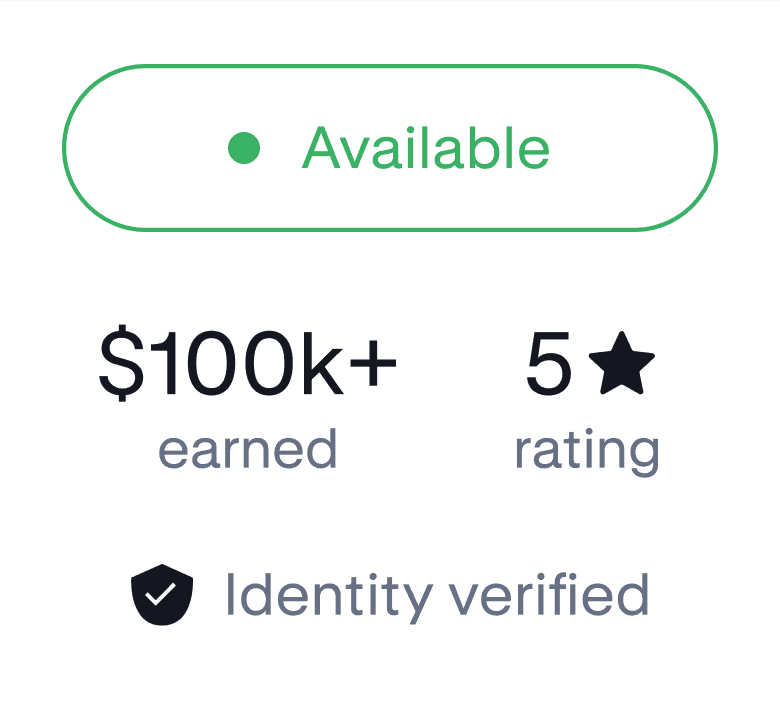Select the green 'Available' text label
The image size is (780, 717).
click(426, 149)
